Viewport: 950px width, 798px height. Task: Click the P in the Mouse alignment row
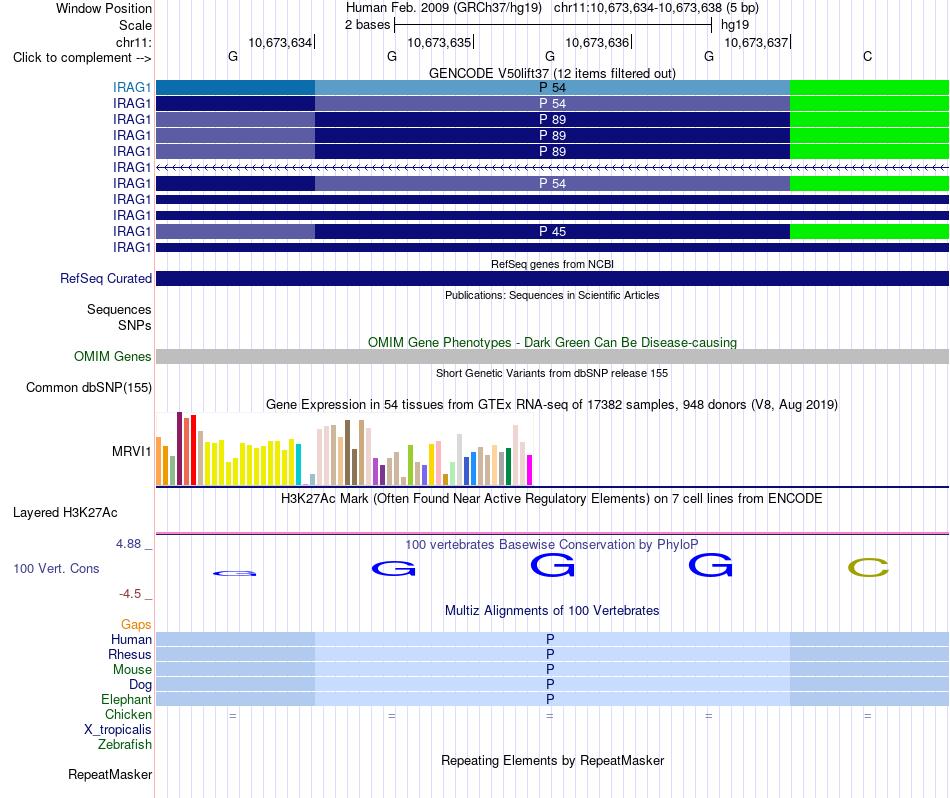(x=550, y=669)
